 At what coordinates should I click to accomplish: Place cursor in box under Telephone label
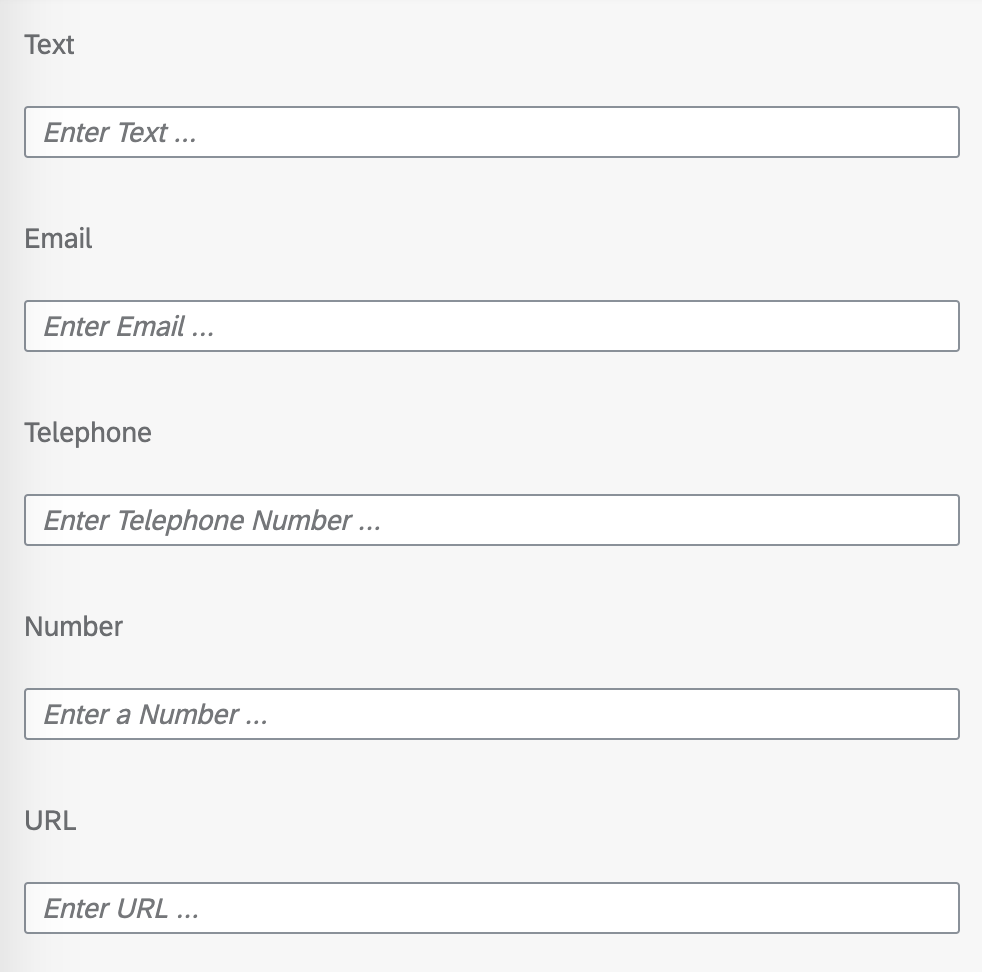coord(492,520)
